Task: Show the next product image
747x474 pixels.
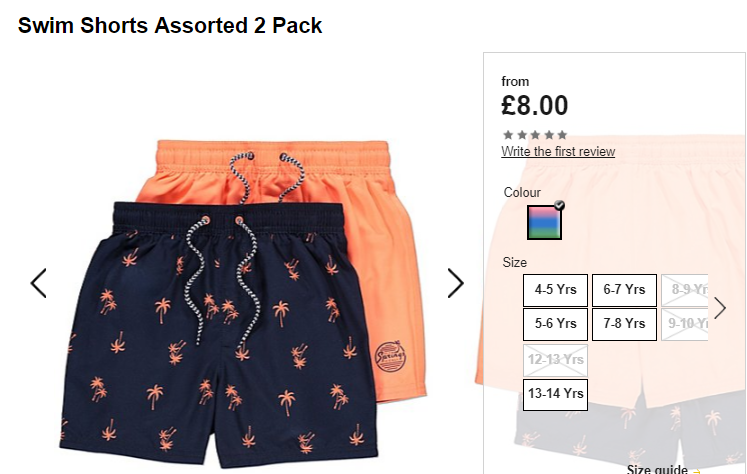Action: 455,283
